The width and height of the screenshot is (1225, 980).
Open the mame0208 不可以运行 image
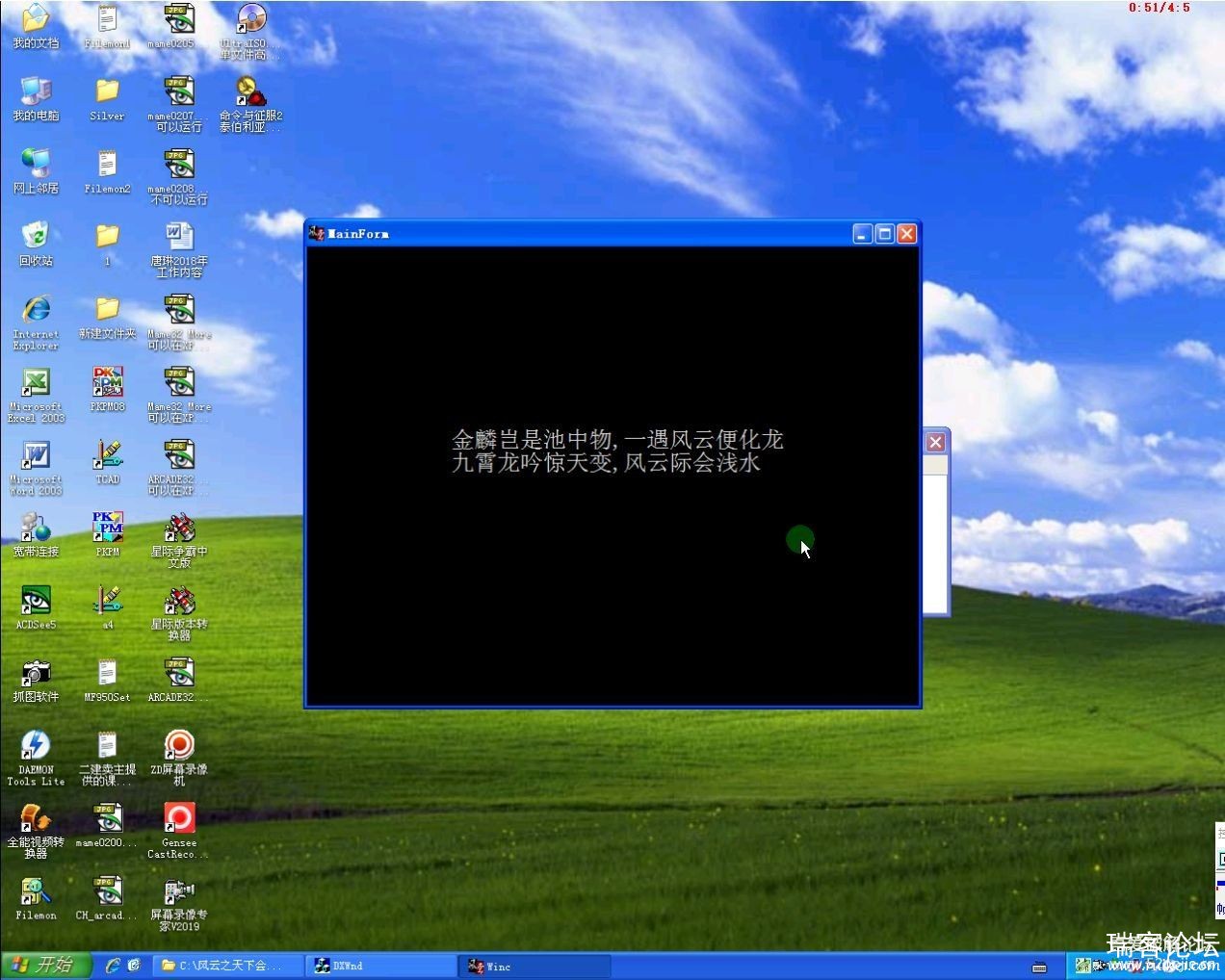(x=179, y=177)
